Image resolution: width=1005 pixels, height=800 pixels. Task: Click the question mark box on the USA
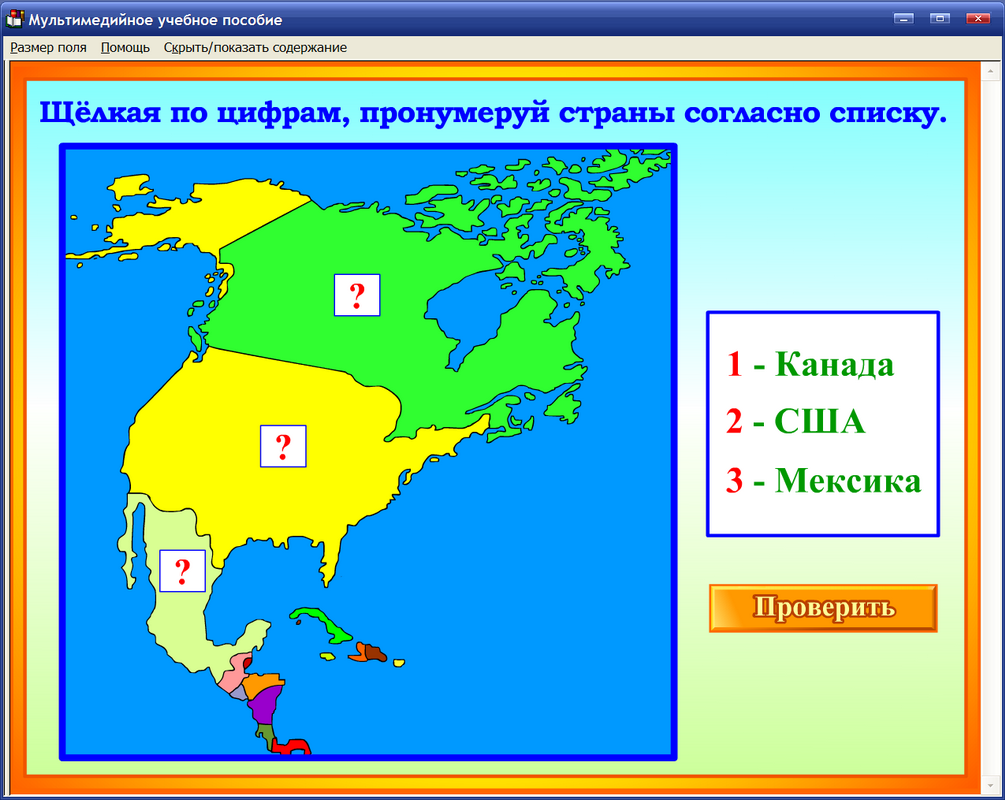point(283,446)
